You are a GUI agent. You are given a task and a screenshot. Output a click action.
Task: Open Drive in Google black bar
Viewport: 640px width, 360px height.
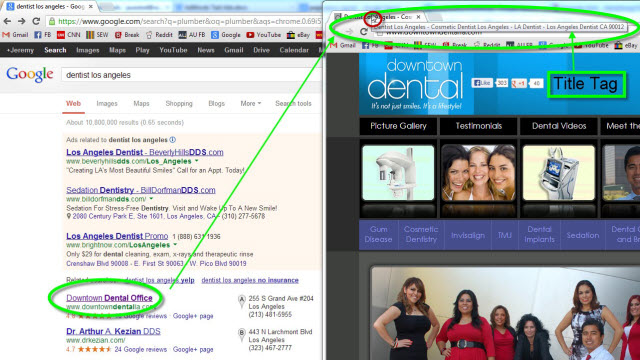click(261, 50)
